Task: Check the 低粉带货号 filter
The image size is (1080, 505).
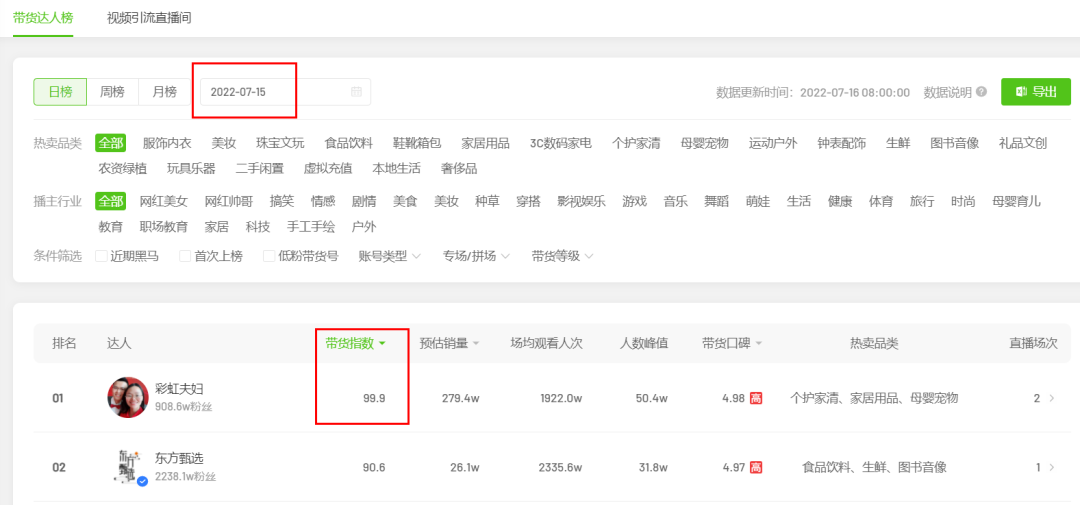Action: [269, 256]
